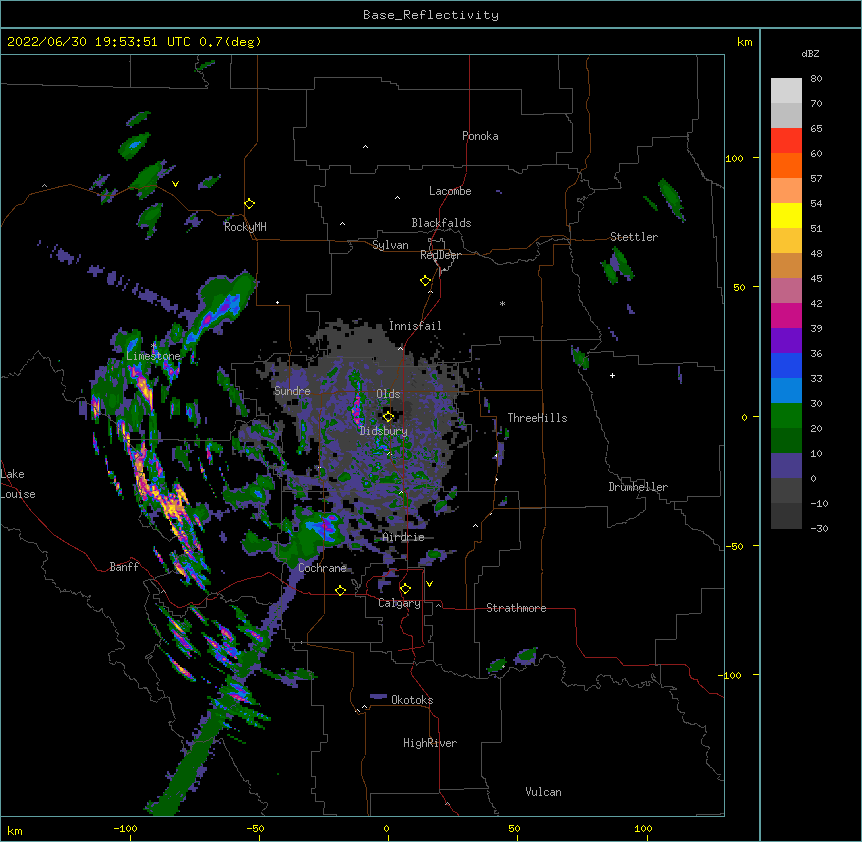
Task: Click the HighRiver label
Action: click(430, 743)
